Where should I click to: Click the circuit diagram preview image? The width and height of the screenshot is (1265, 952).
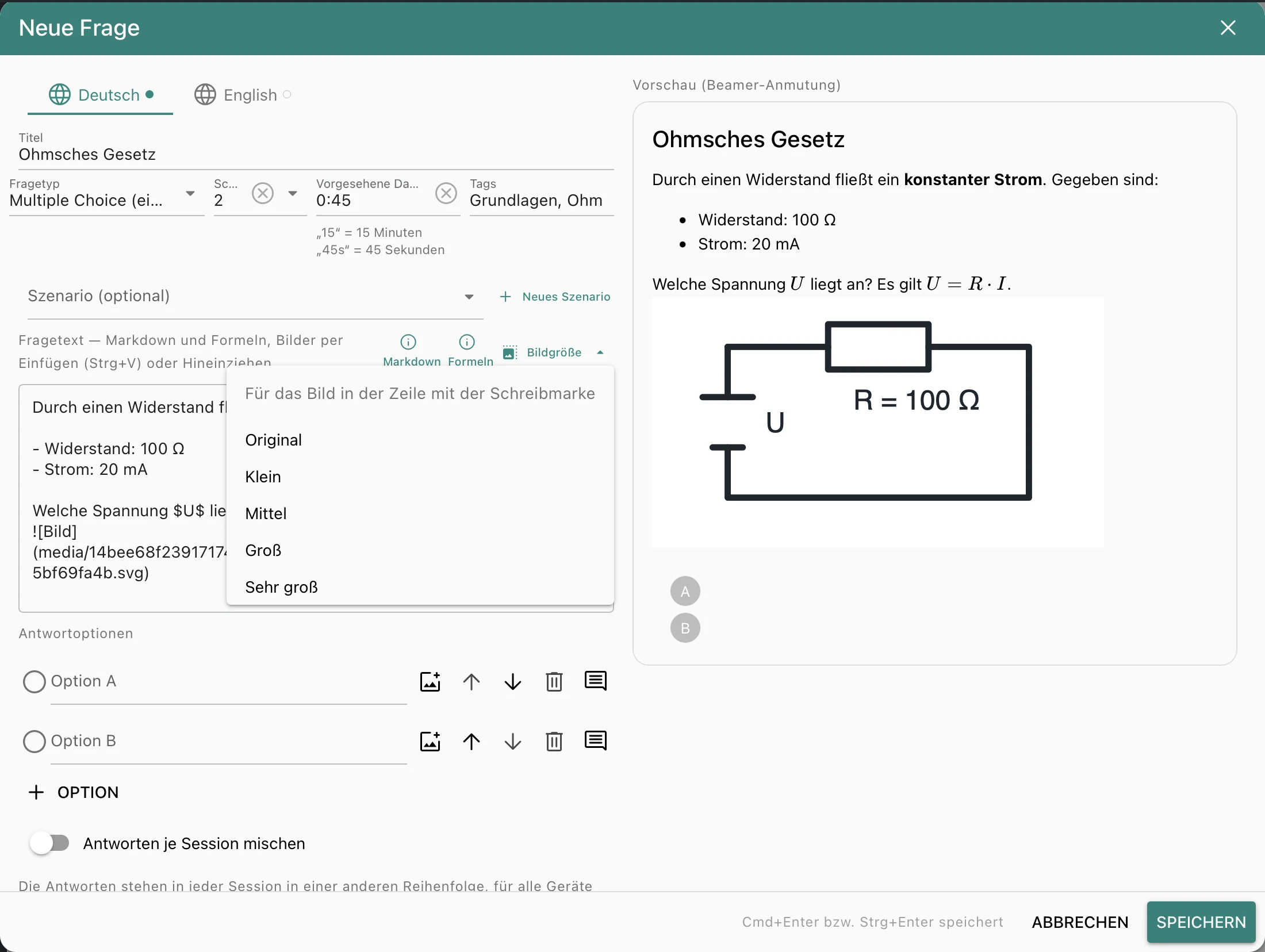click(878, 422)
